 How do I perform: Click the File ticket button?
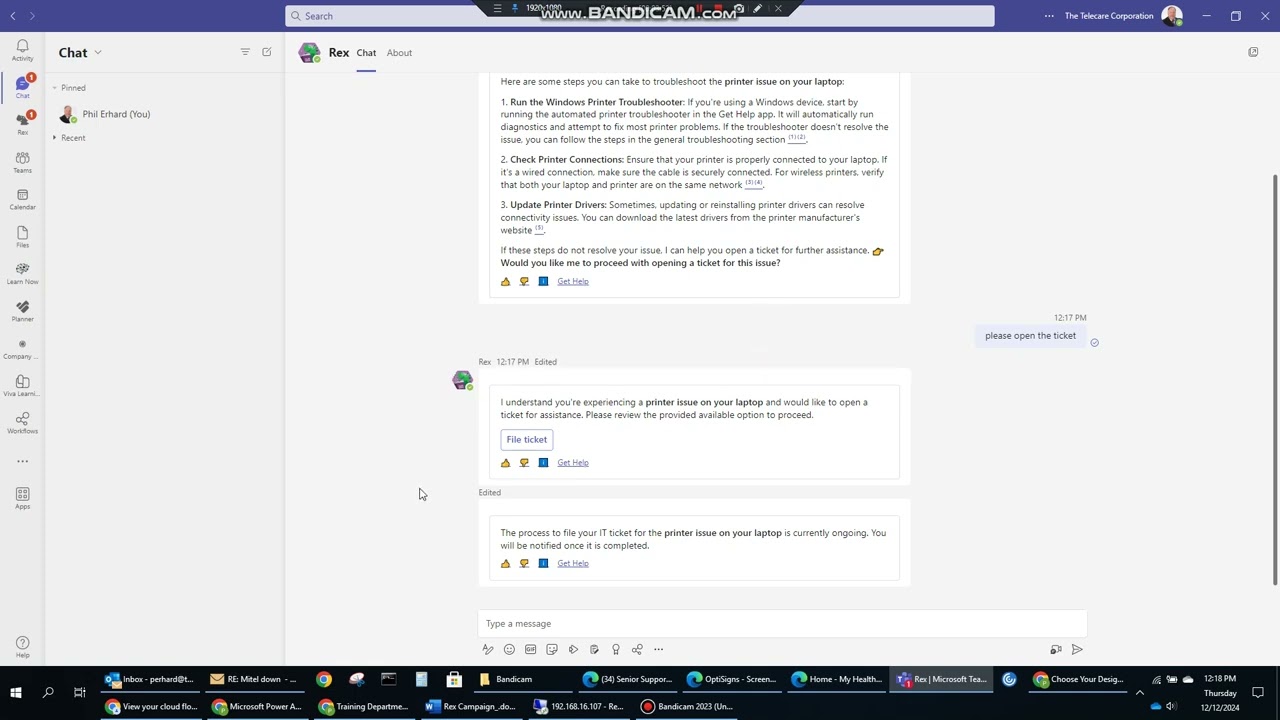coord(526,440)
